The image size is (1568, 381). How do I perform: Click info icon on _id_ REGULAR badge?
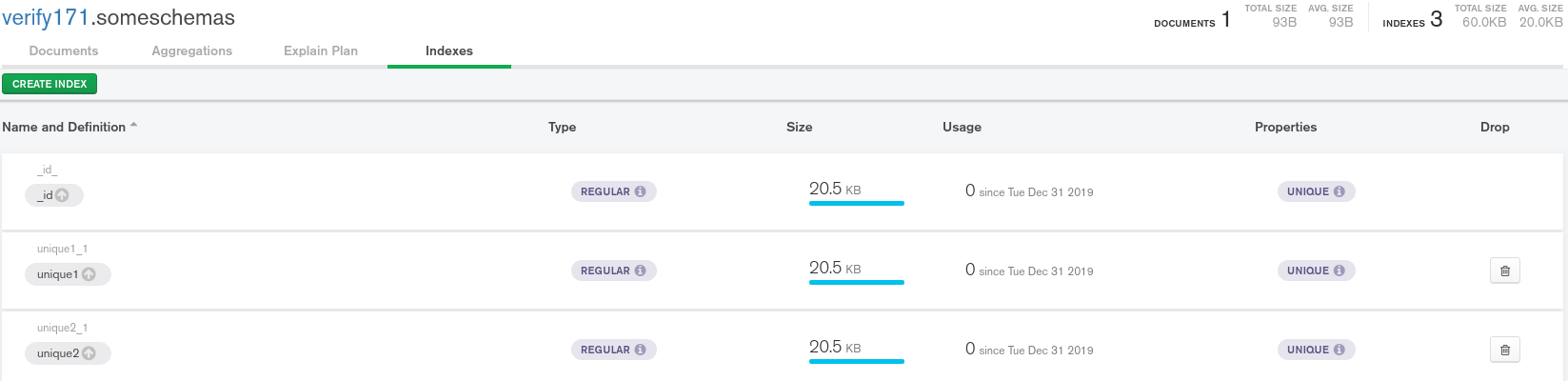click(x=640, y=191)
